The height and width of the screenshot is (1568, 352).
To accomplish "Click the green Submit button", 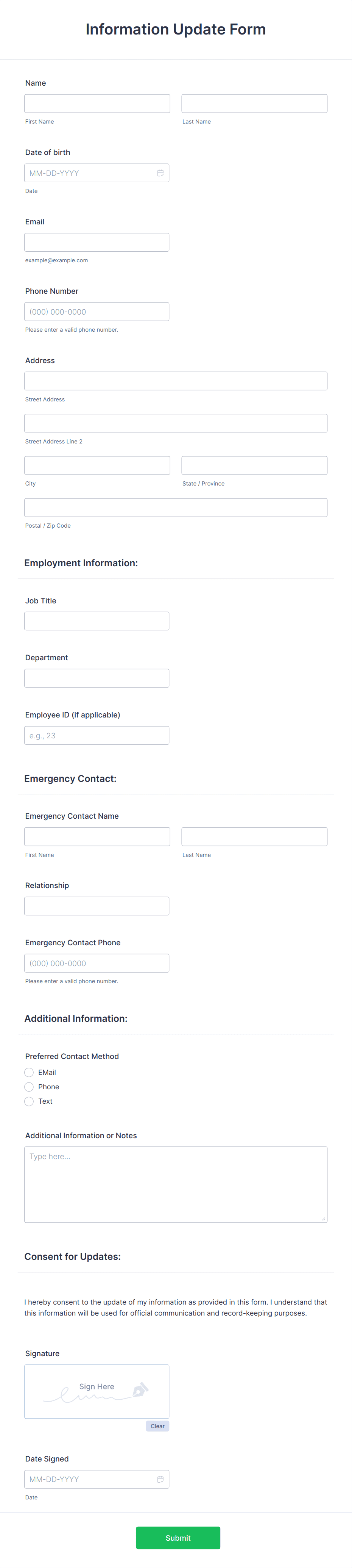I will [x=178, y=1537].
